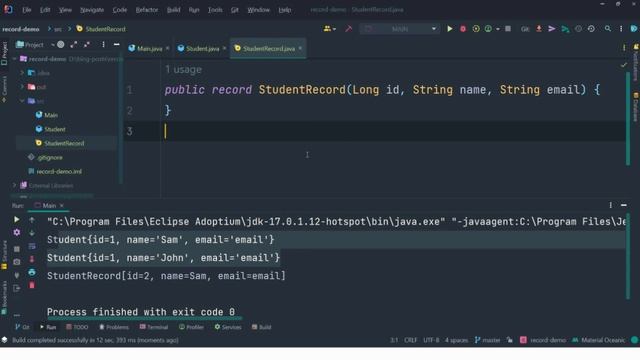Pin the Run tab
The height and width of the screenshot is (360, 640).
pos(16,275)
